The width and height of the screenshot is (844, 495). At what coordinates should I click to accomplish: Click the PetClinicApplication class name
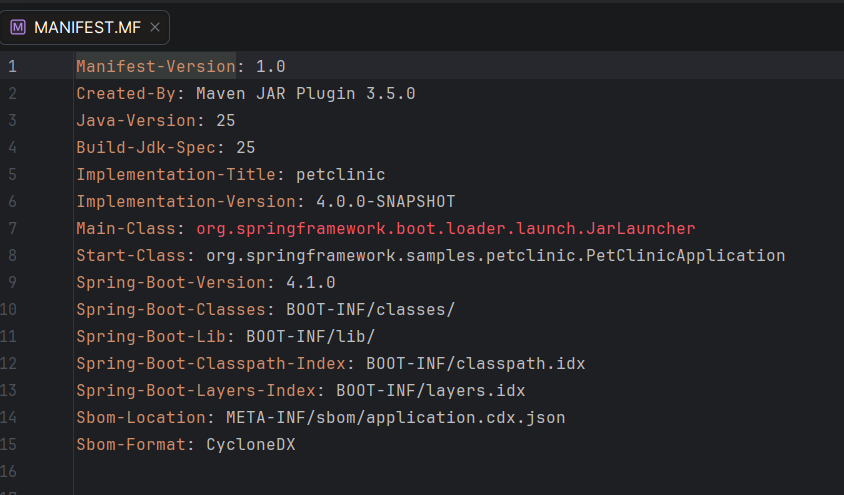click(685, 256)
